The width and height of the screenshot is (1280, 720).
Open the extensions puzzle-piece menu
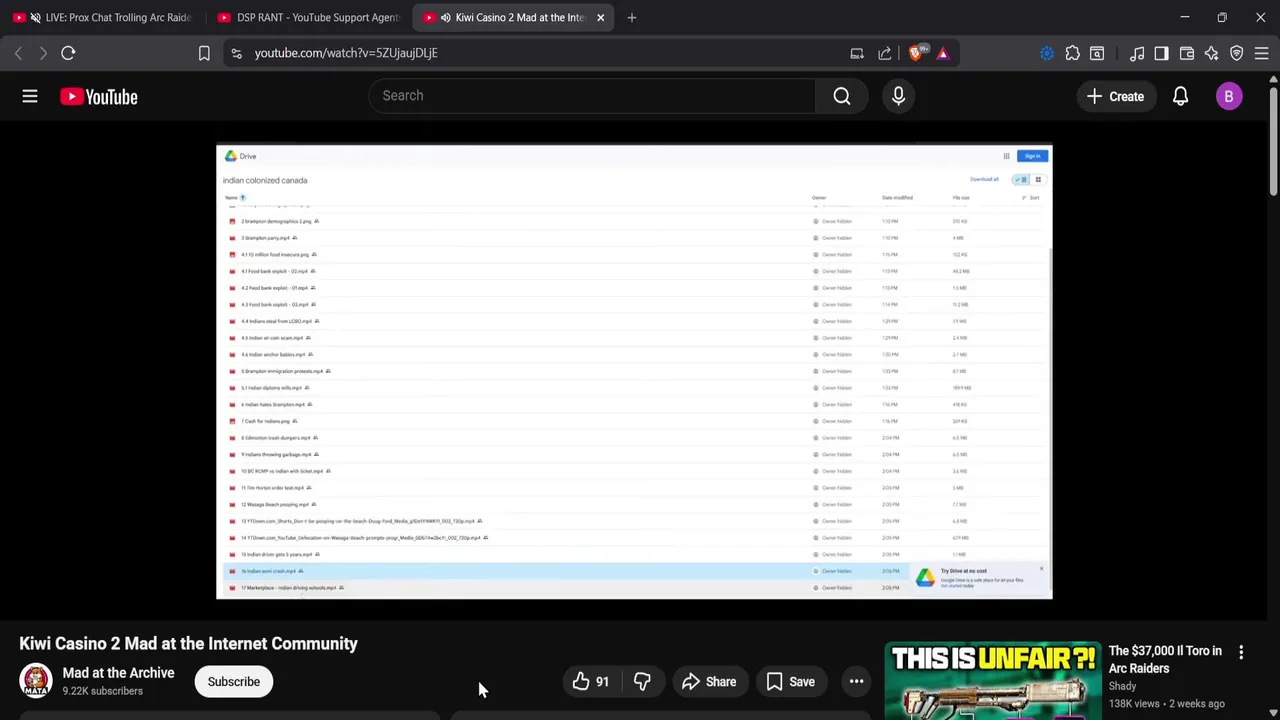click(1072, 53)
